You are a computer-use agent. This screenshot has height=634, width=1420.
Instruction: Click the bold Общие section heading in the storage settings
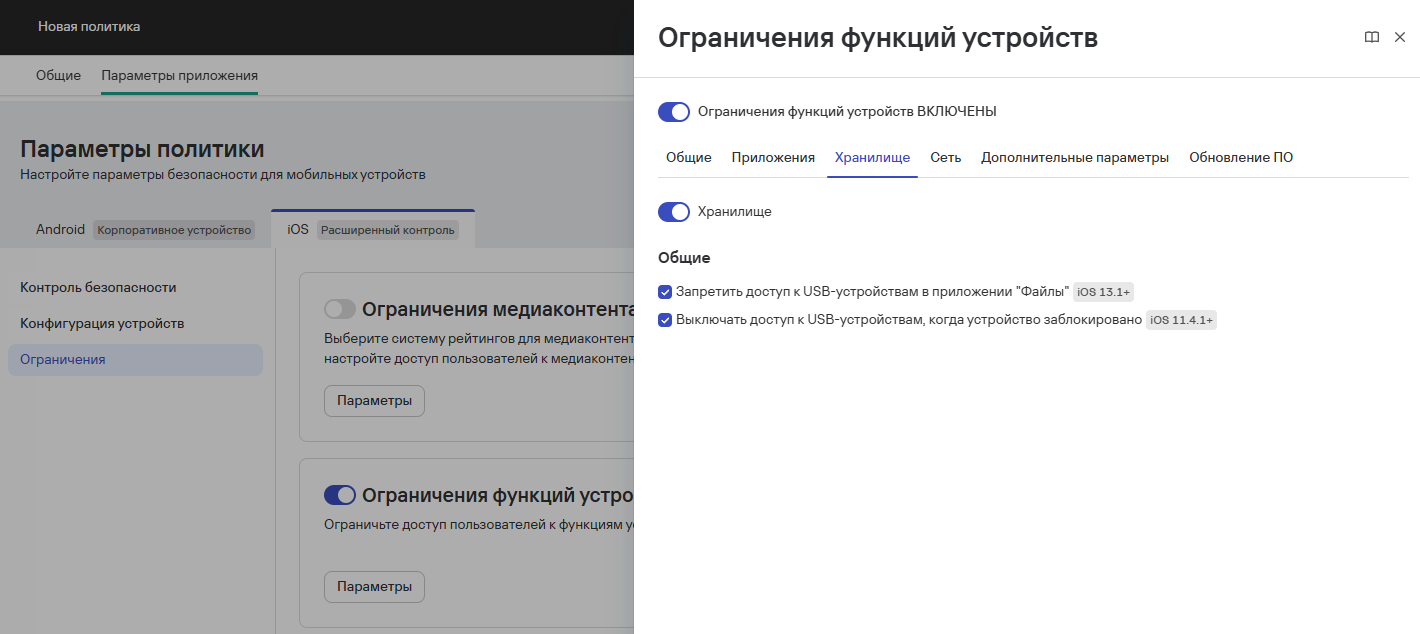[684, 258]
